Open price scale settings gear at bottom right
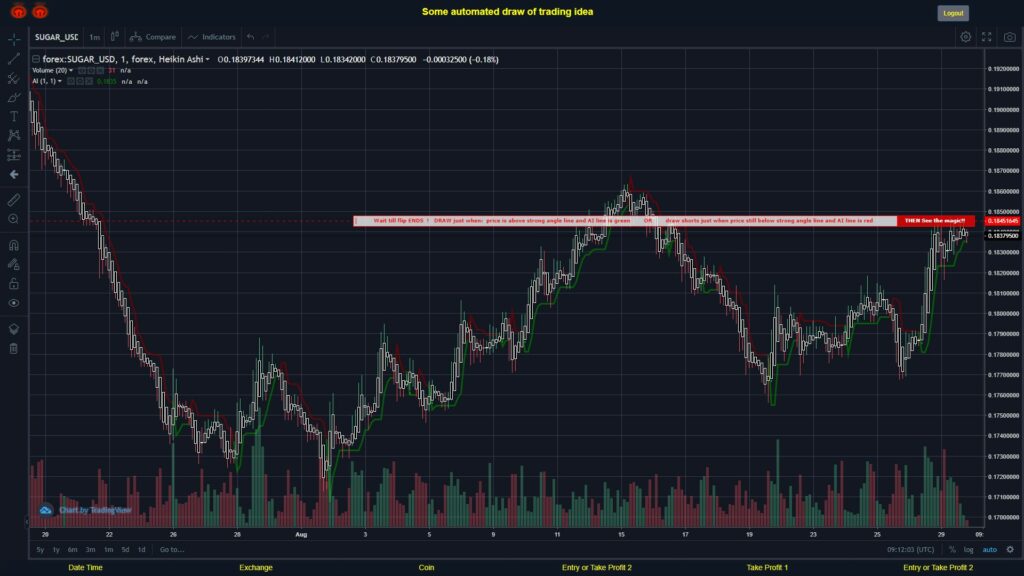 [x=1010, y=550]
